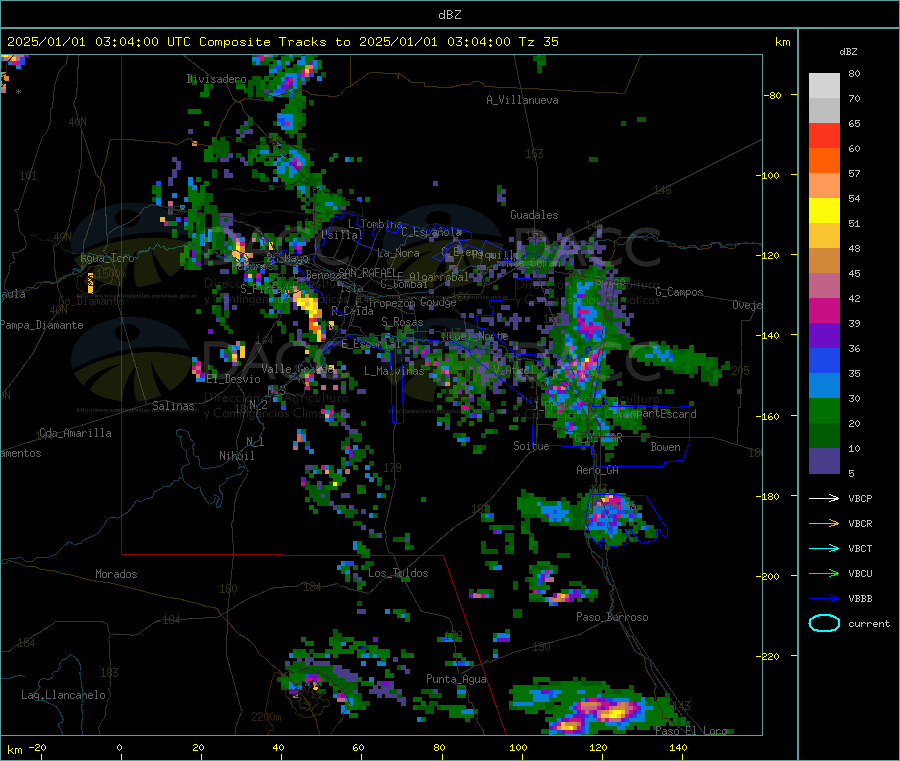The width and height of the screenshot is (900, 761).
Task: Click the -20 km x-axis tick label
Action: (37, 747)
